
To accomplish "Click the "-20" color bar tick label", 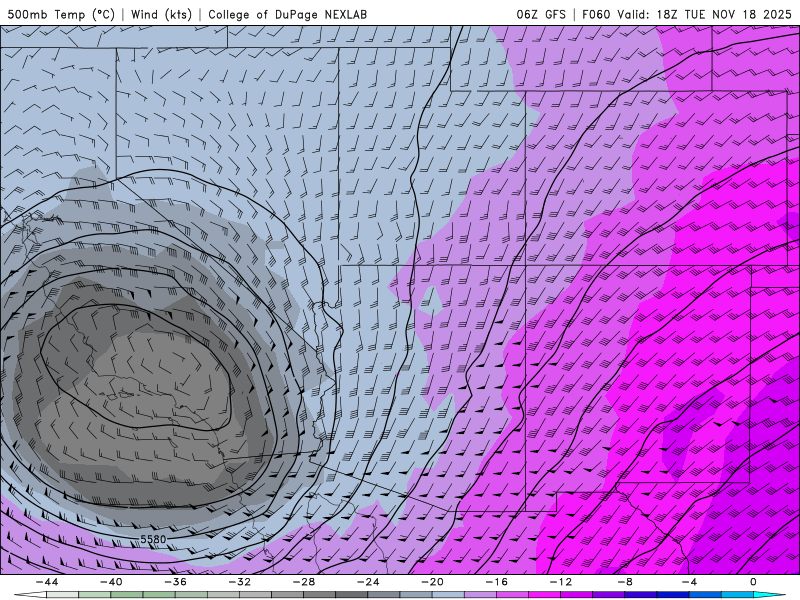I will [433, 582].
